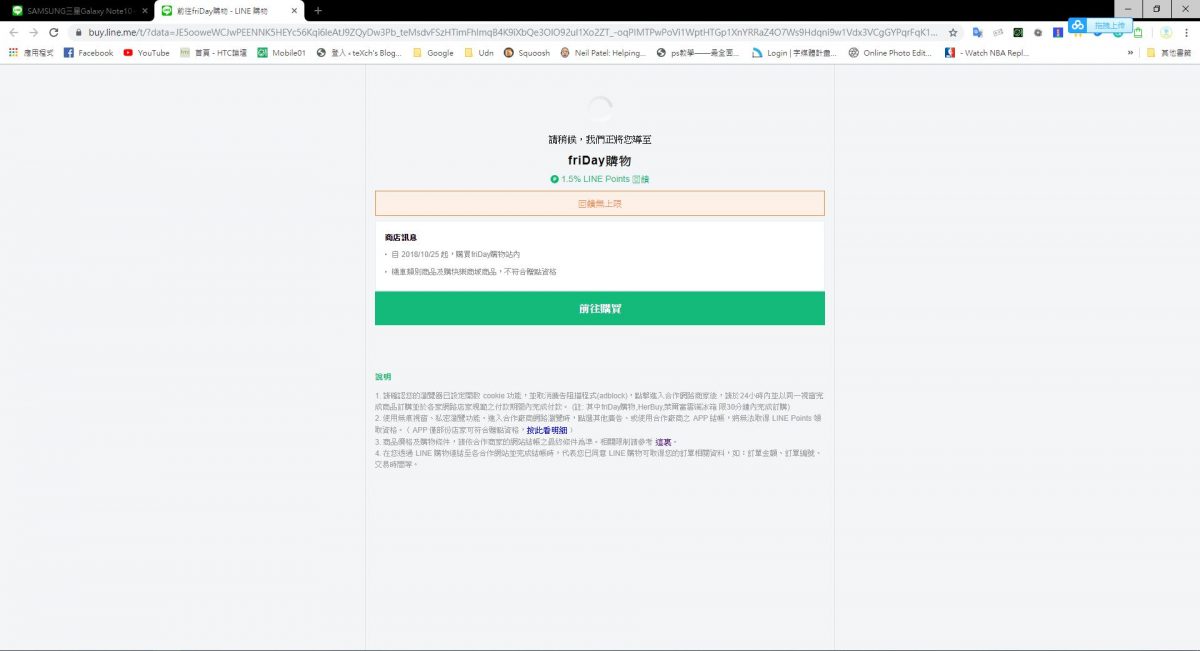Open the Squoosh bookmark
Screen dimensions: 1200x651
(x=527, y=53)
